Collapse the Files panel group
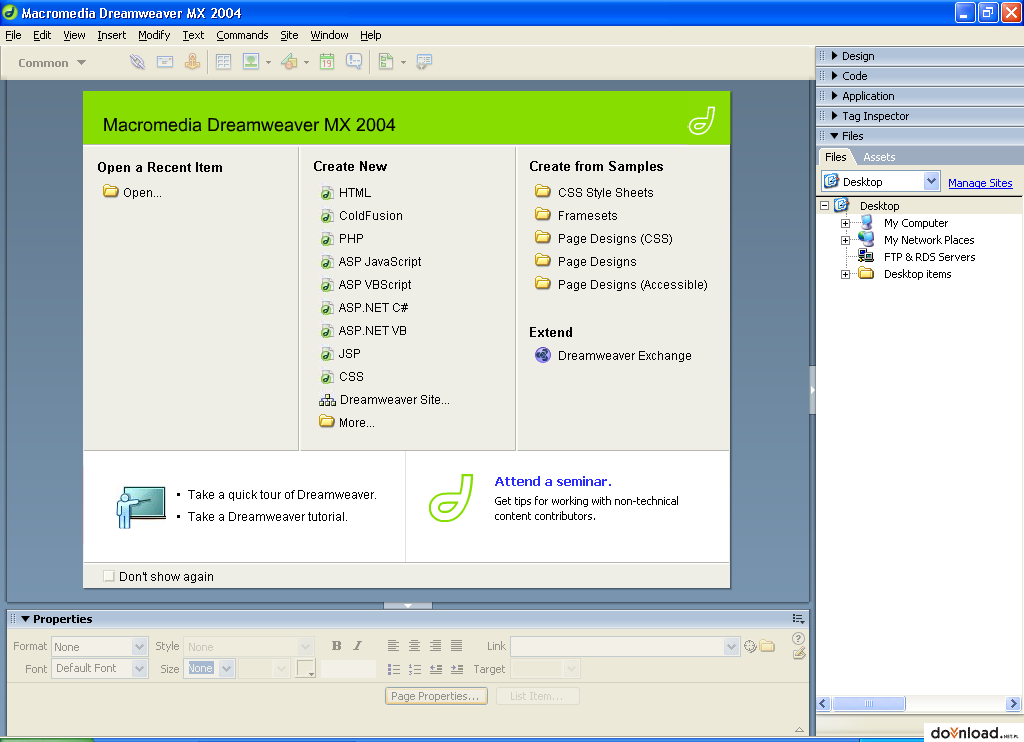 pos(835,136)
